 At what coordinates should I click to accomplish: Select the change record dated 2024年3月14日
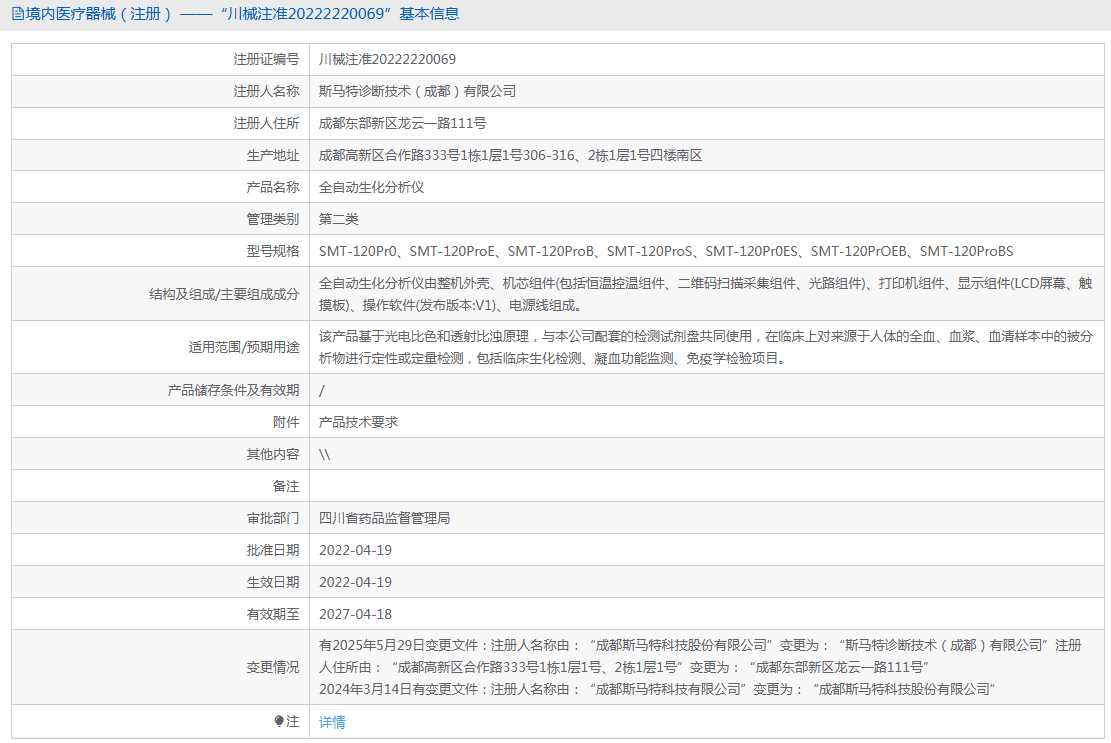(x=657, y=689)
